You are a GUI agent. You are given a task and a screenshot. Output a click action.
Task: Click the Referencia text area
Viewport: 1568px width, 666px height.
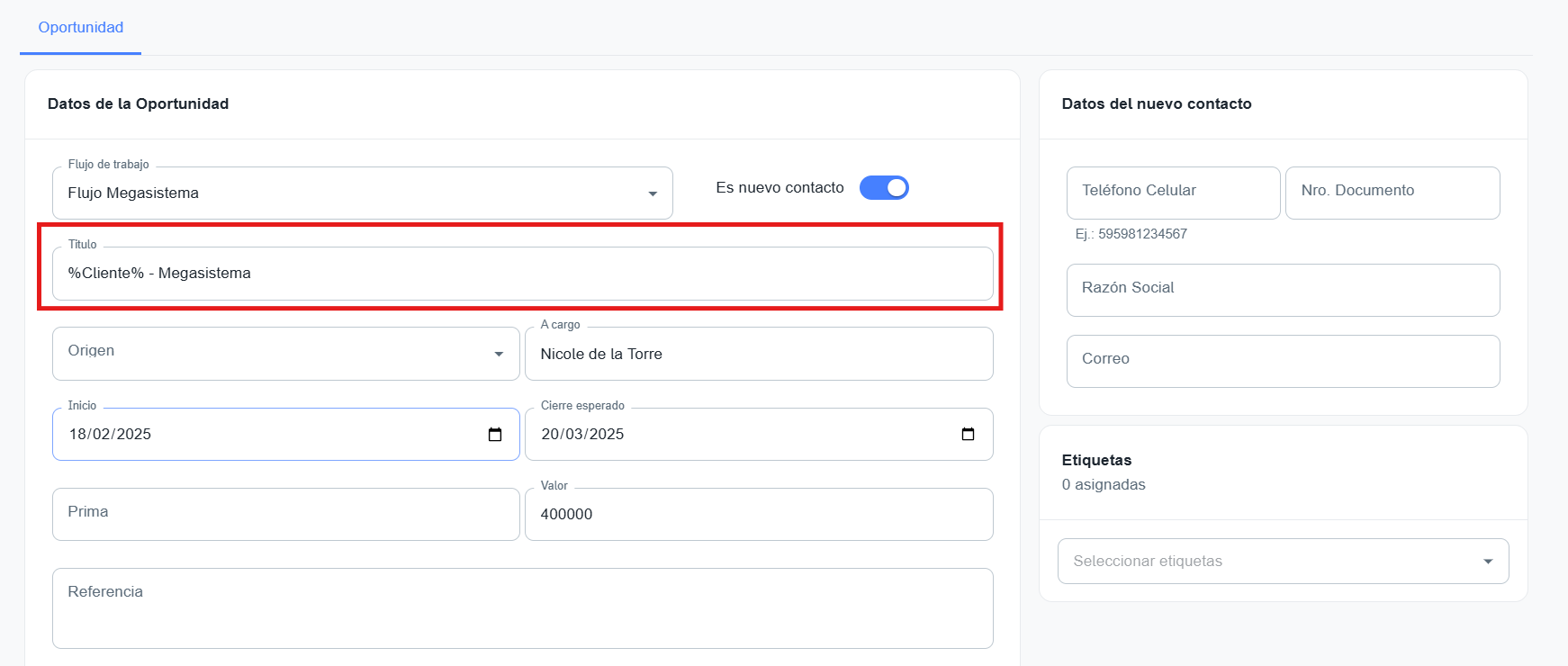coord(522,607)
